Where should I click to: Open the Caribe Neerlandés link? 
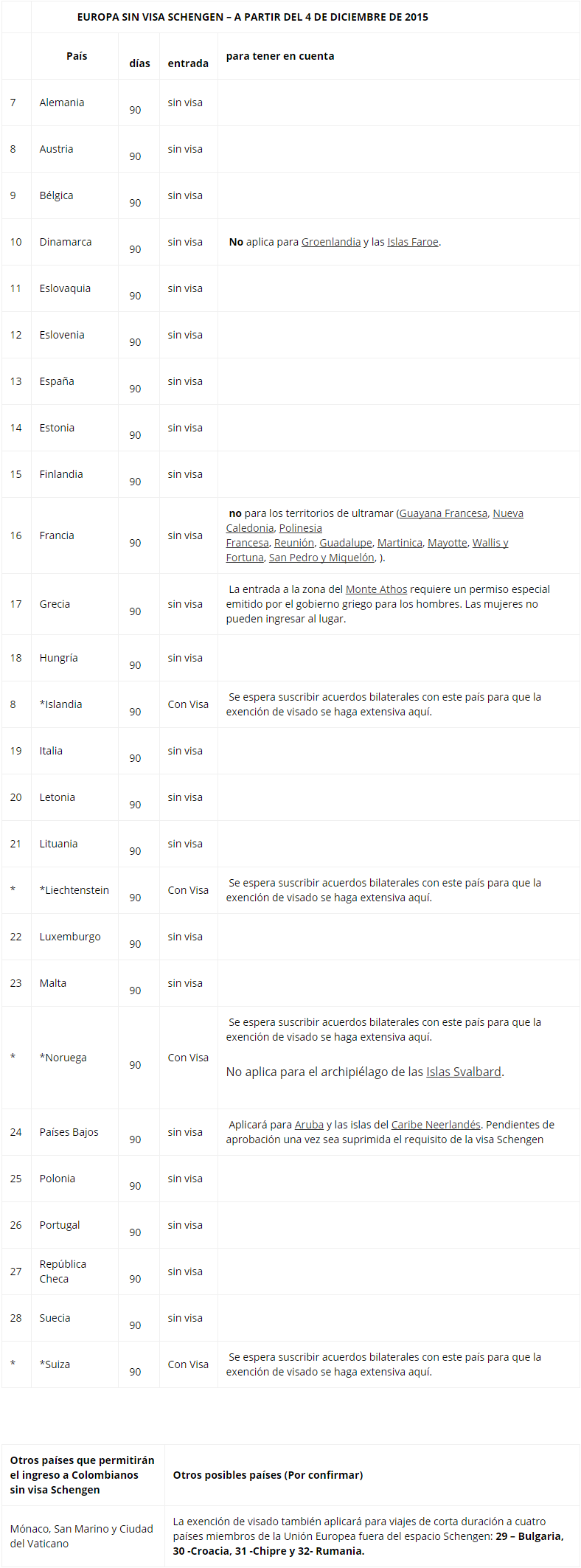[436, 1125]
